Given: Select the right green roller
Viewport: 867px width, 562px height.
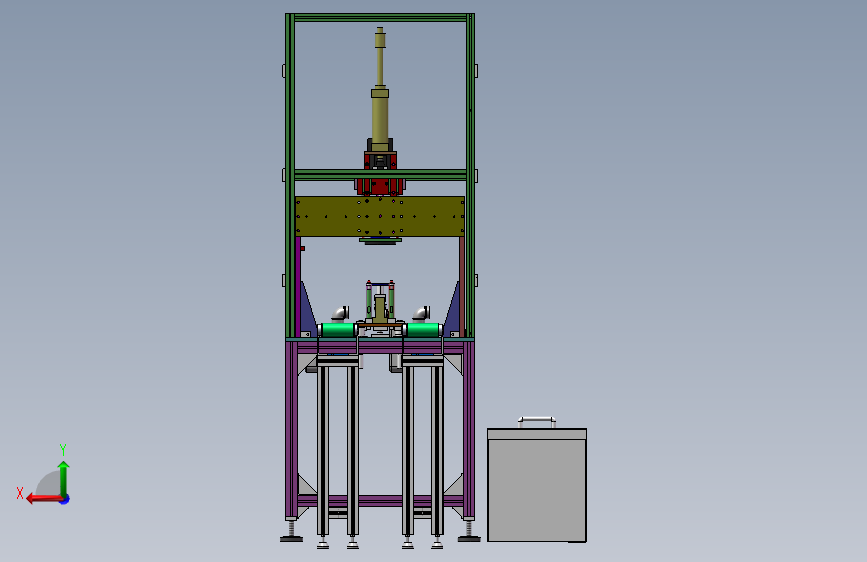Looking at the screenshot, I should click(x=423, y=330).
